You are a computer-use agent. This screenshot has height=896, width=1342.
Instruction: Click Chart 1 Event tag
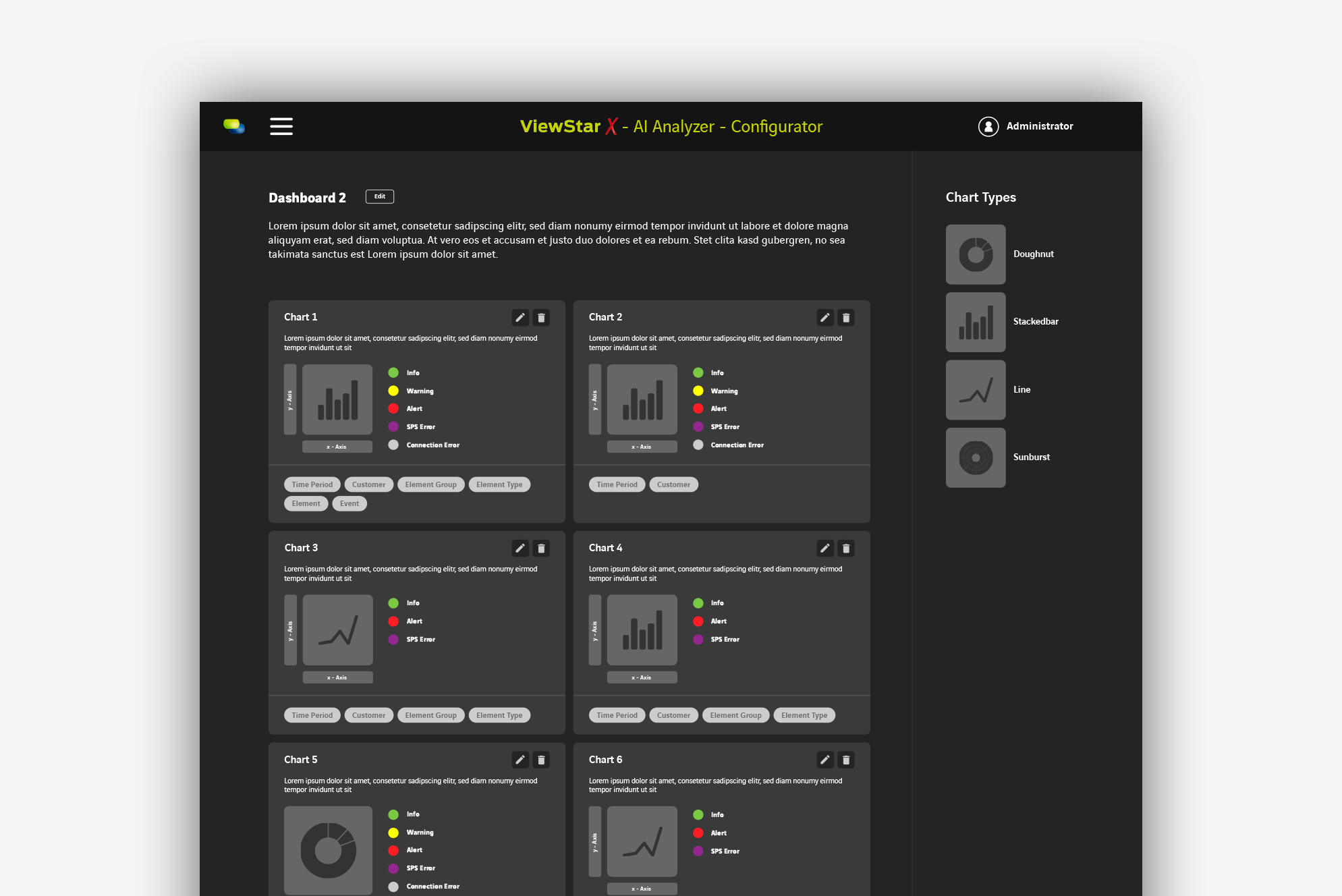click(350, 503)
